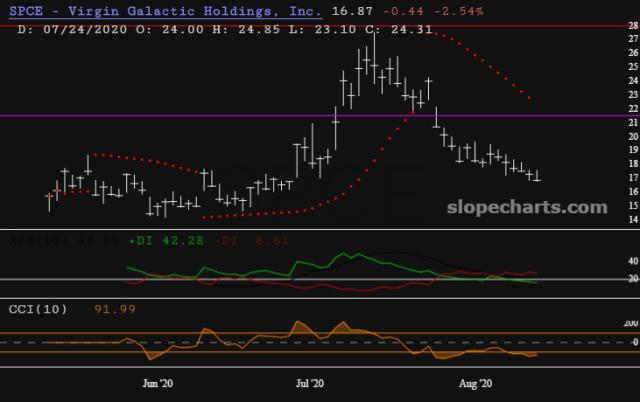This screenshot has height=402, width=640.
Task: Click the final price bar near 17
Action: point(537,175)
